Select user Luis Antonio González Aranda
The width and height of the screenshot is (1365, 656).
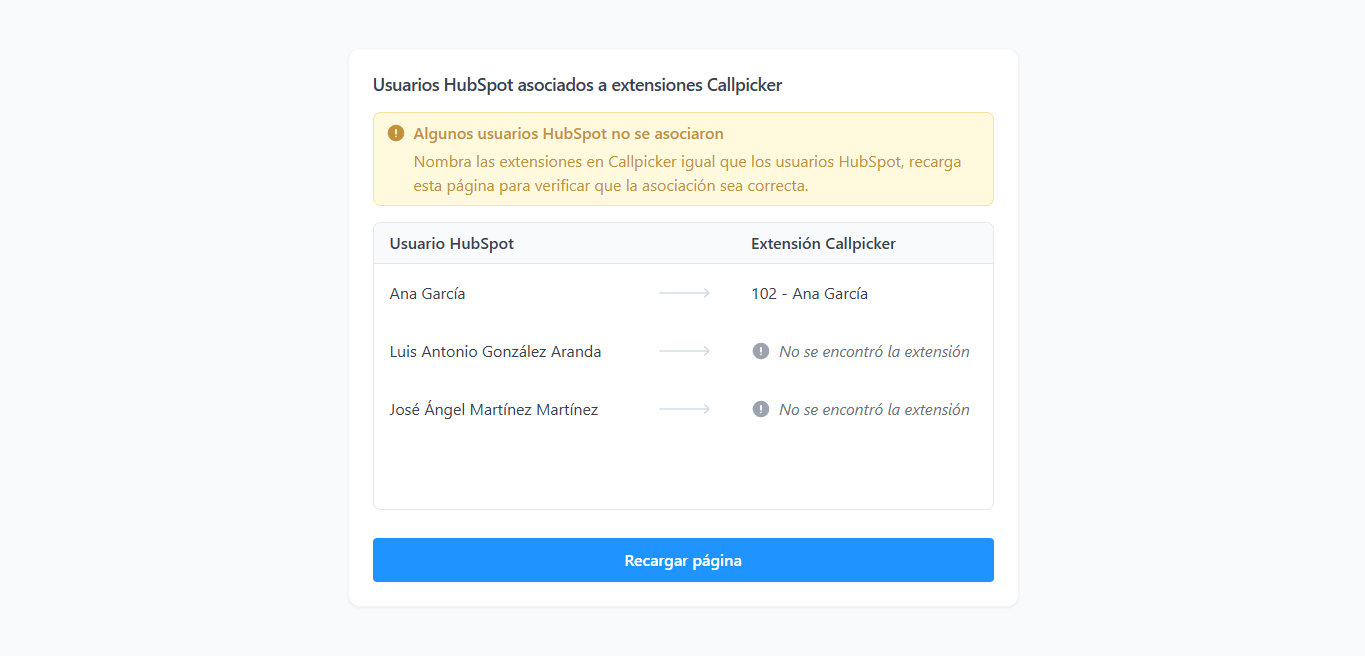[495, 352]
